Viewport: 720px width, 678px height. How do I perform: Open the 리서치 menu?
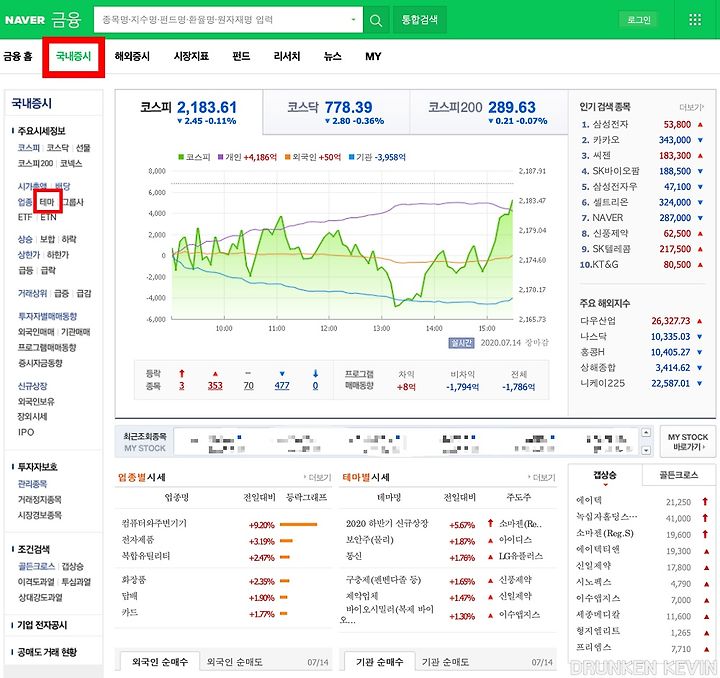(287, 56)
